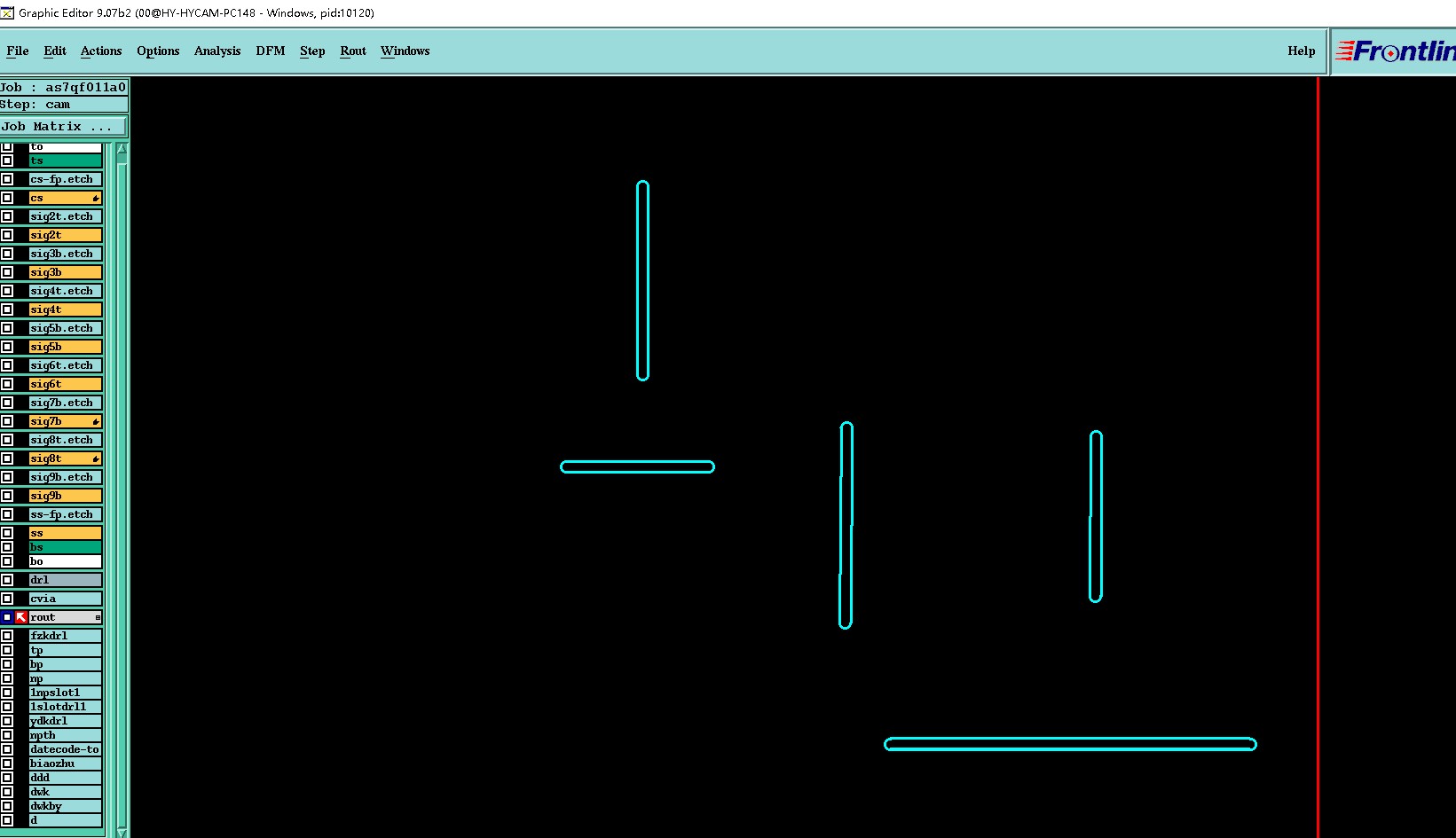The image size is (1456, 838).
Task: Select the bp layer name
Action: tap(65, 664)
